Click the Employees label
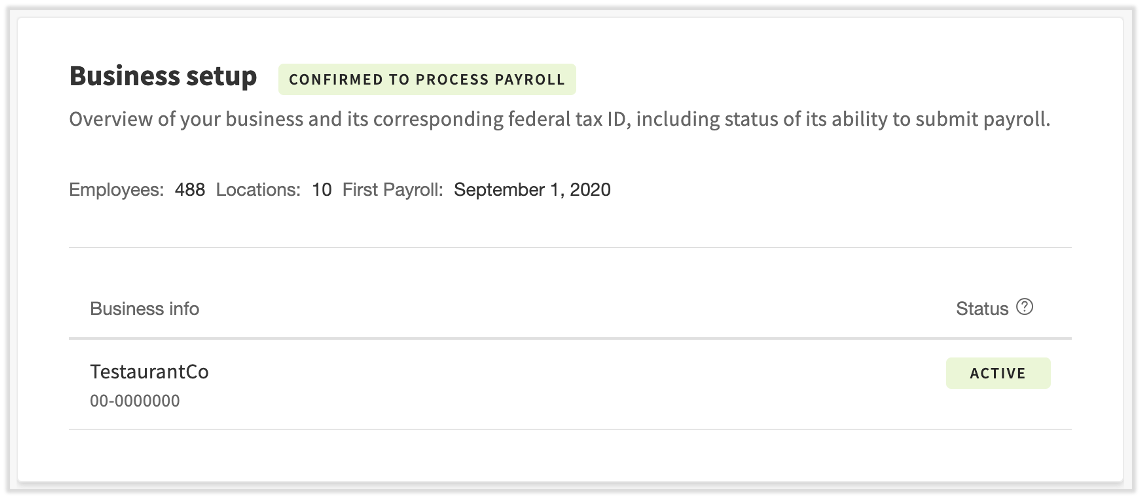Viewport: 1142px width, 502px height. (116, 190)
